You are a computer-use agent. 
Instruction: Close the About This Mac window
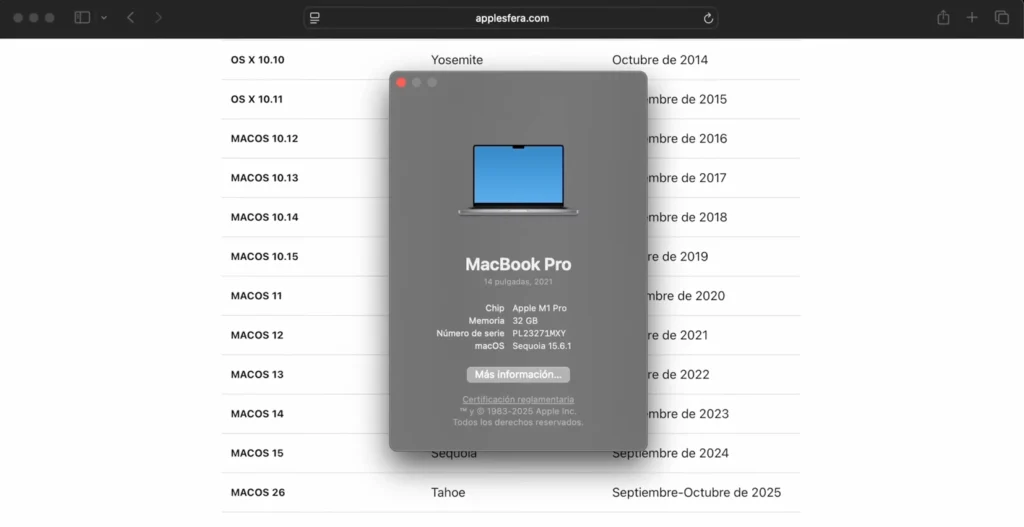[x=402, y=82]
